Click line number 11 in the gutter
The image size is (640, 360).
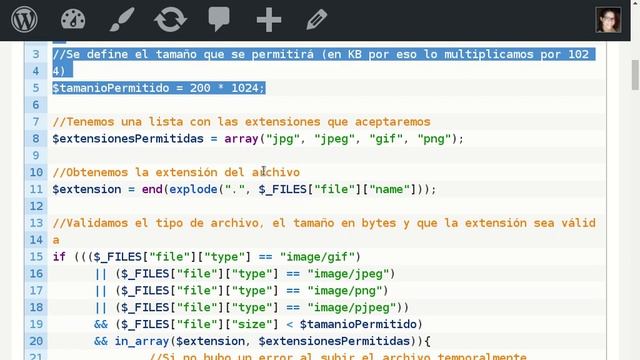[36, 189]
